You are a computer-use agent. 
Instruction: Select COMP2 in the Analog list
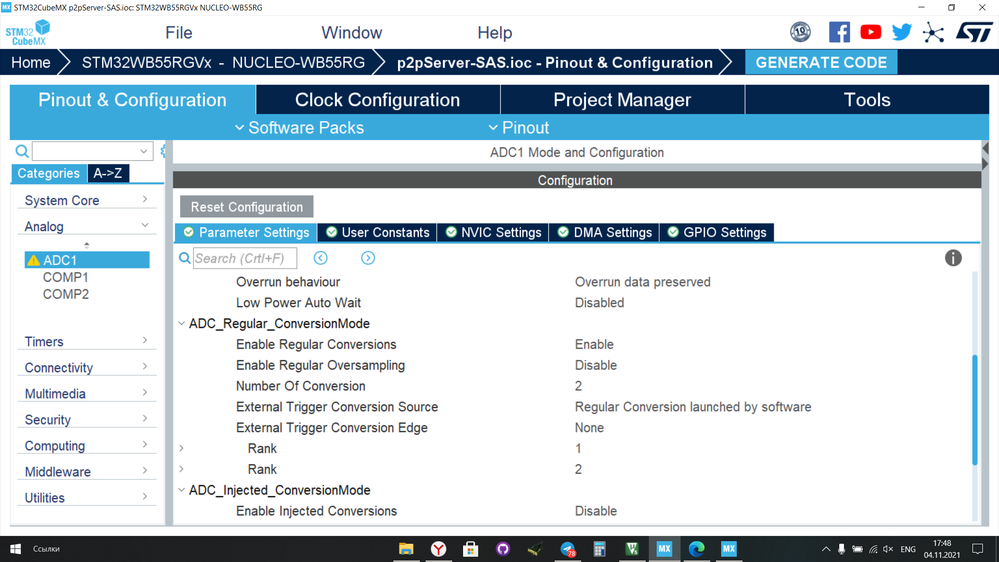tap(66, 294)
